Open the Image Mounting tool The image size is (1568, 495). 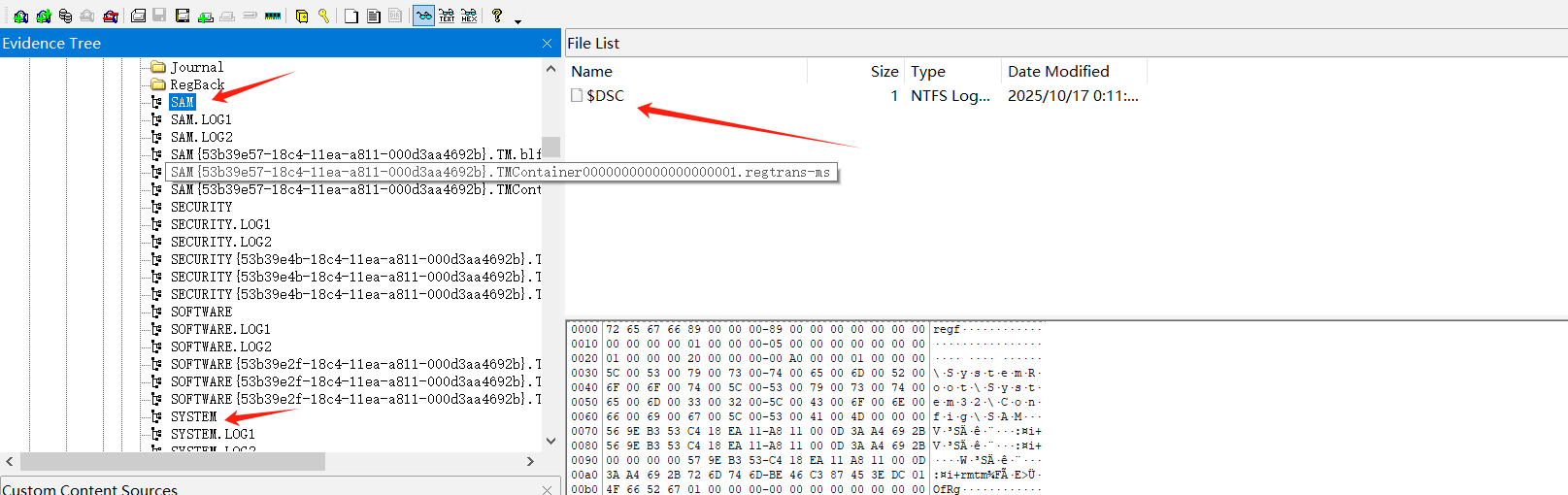click(x=65, y=16)
